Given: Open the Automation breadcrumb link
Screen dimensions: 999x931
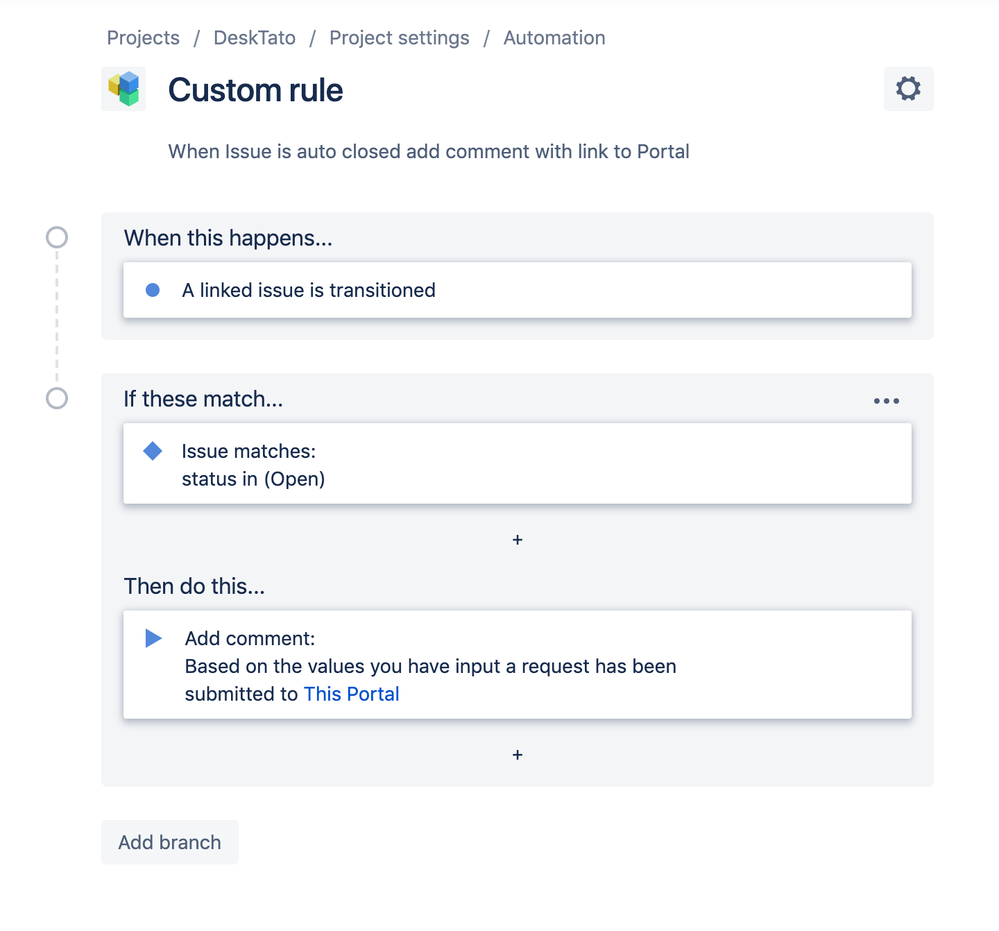Looking at the screenshot, I should 554,38.
